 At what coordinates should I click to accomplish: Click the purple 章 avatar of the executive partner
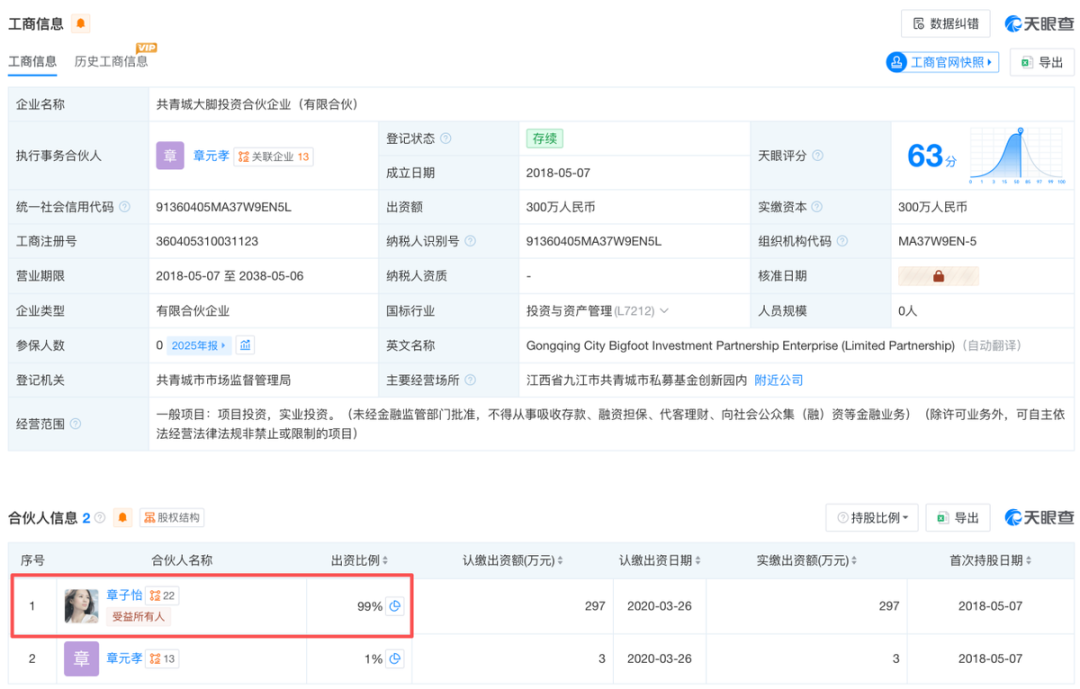(x=169, y=156)
